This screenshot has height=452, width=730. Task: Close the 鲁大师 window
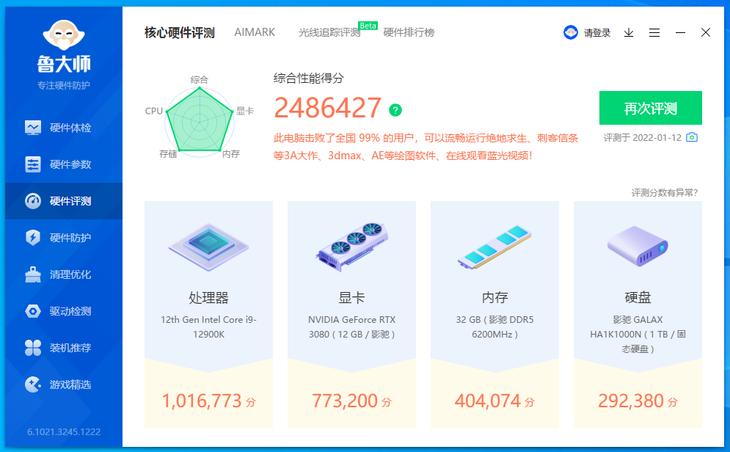point(705,32)
